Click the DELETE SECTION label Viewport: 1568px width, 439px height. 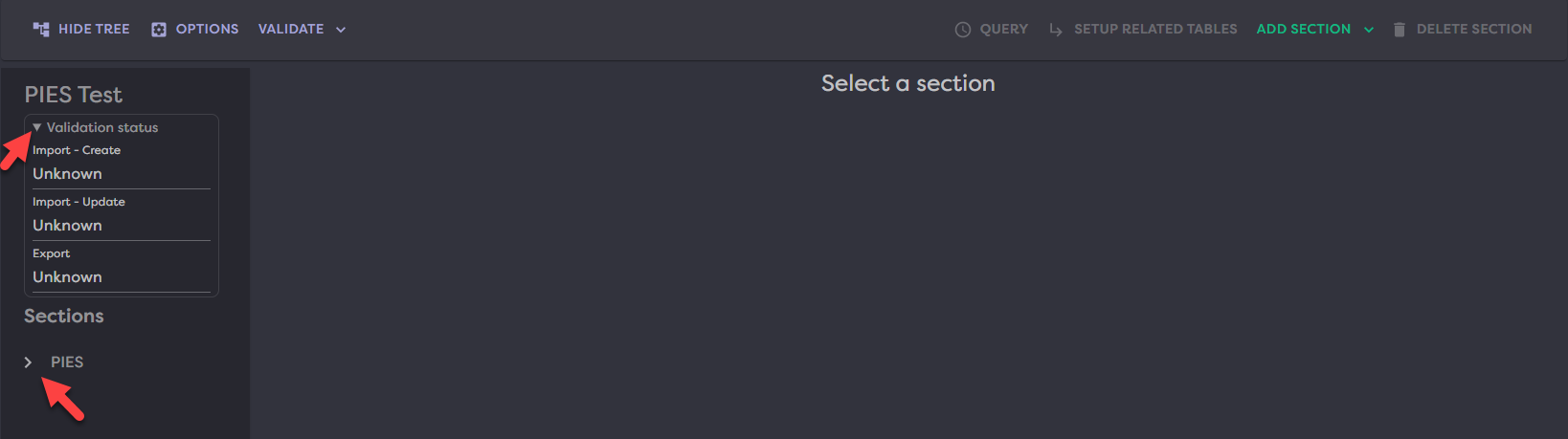1474,30
